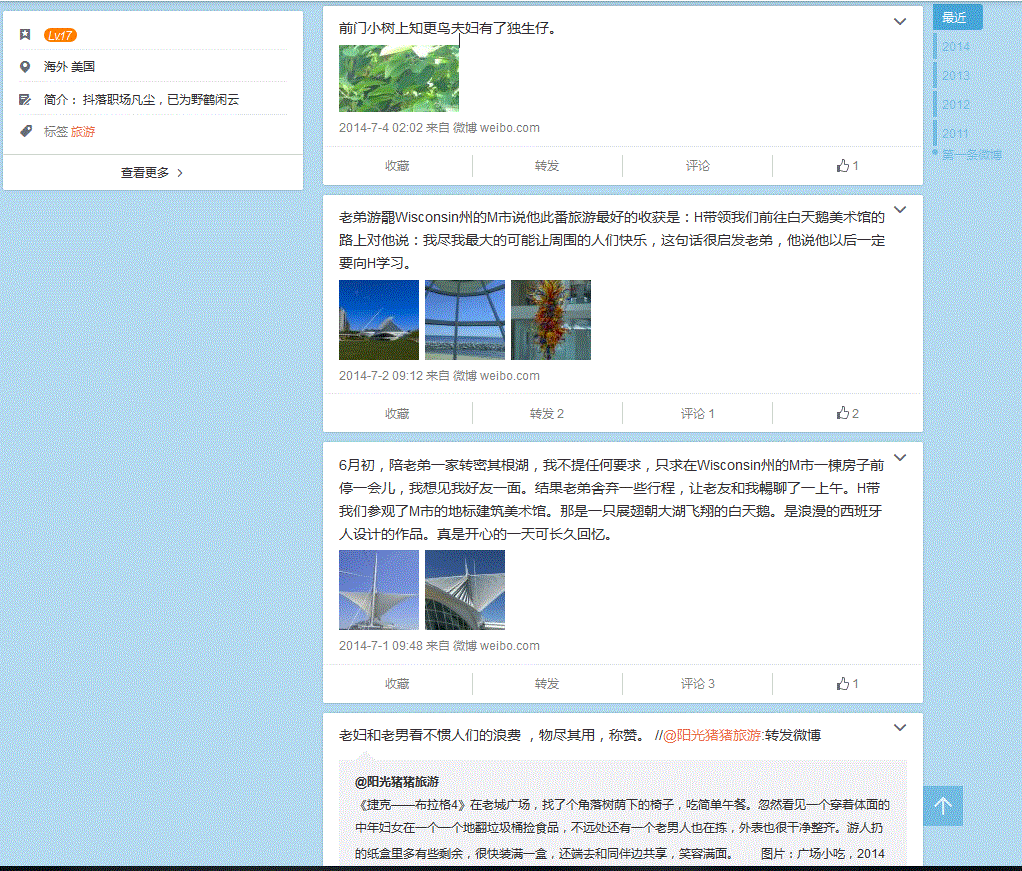Click 转发 2 on the July 2 post
The height and width of the screenshot is (871, 1022).
[547, 413]
